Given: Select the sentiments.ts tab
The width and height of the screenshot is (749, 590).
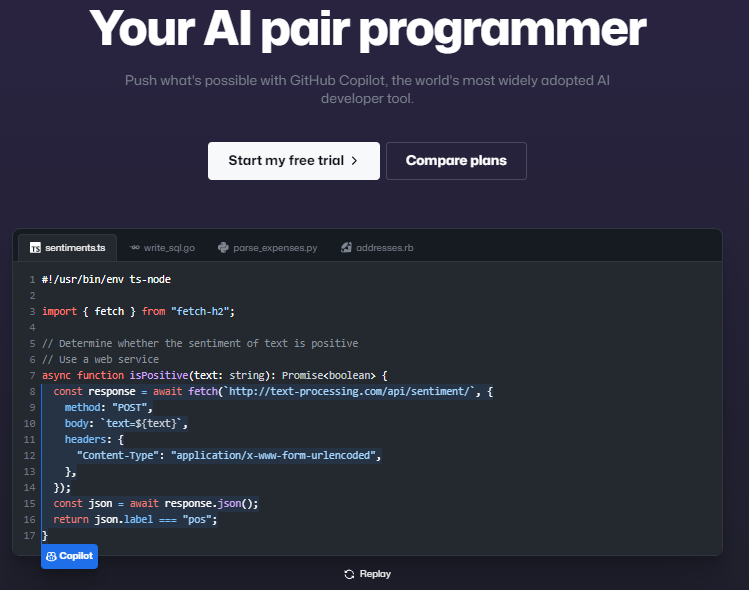Looking at the screenshot, I should [x=67, y=247].
